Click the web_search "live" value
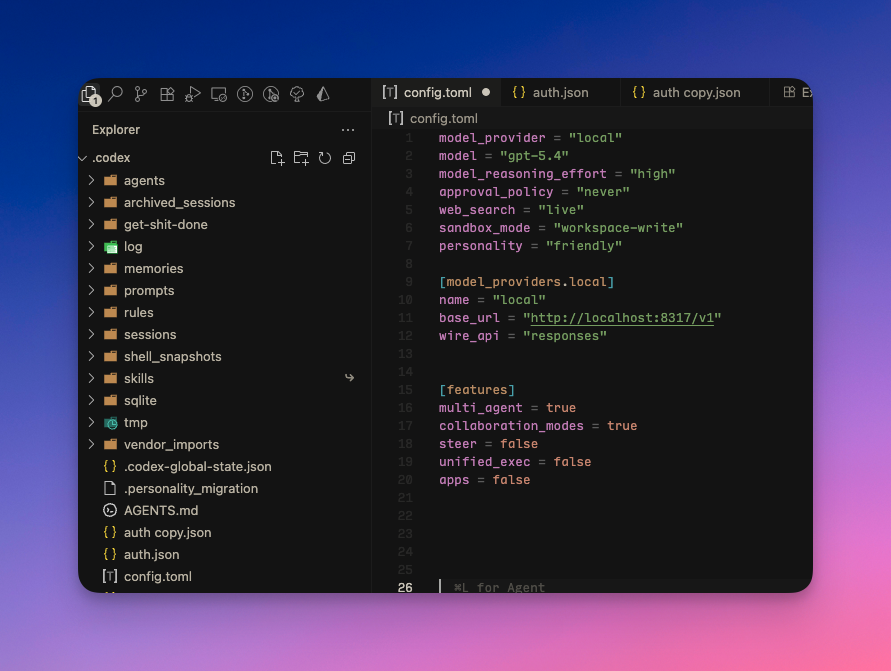This screenshot has width=891, height=671. (x=561, y=210)
